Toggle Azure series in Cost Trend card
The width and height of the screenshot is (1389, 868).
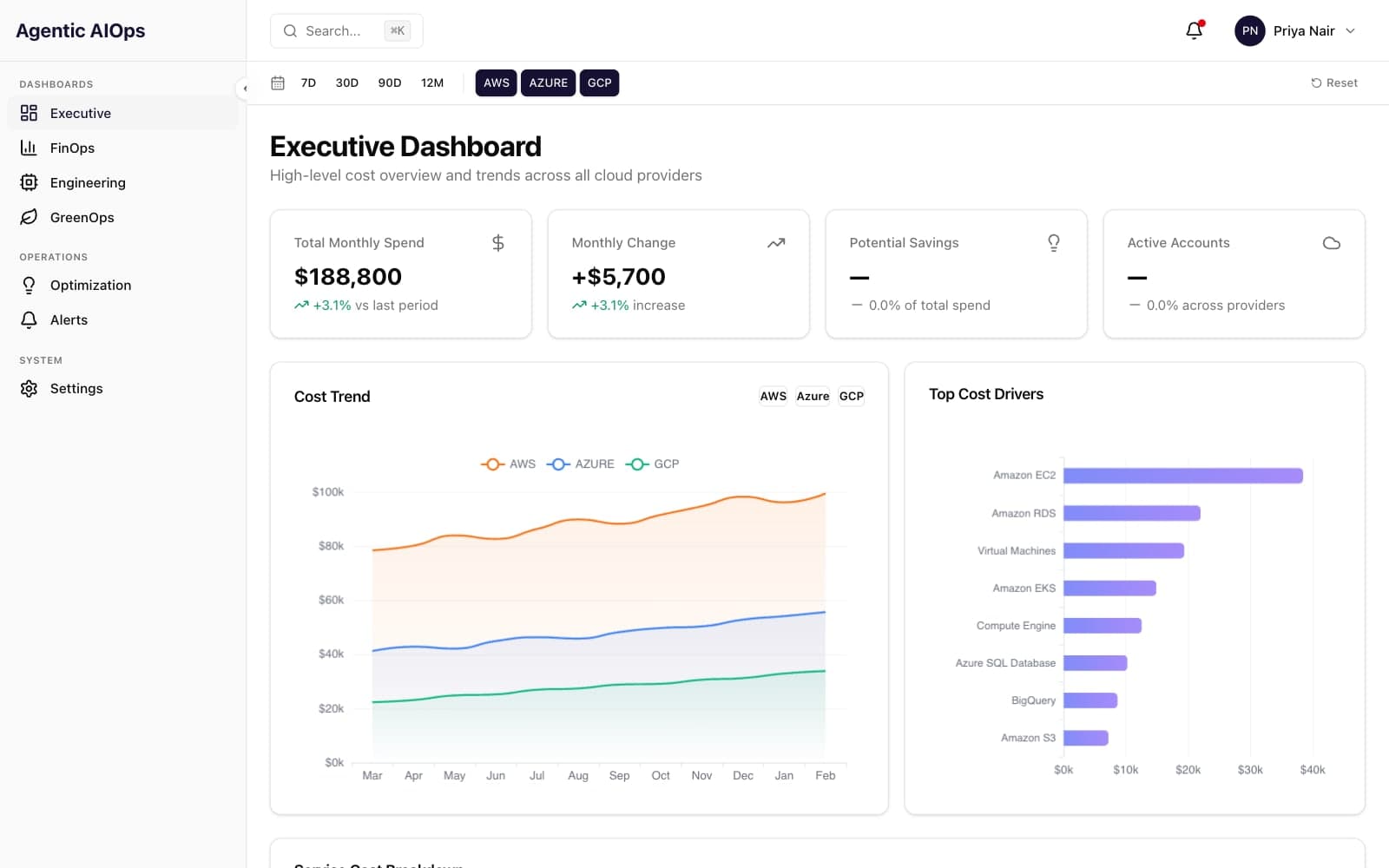(813, 396)
